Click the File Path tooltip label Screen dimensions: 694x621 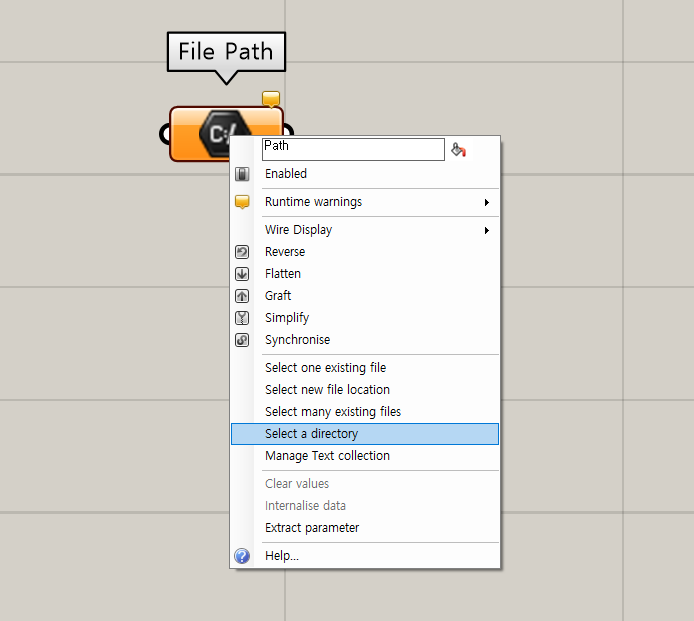tap(226, 51)
